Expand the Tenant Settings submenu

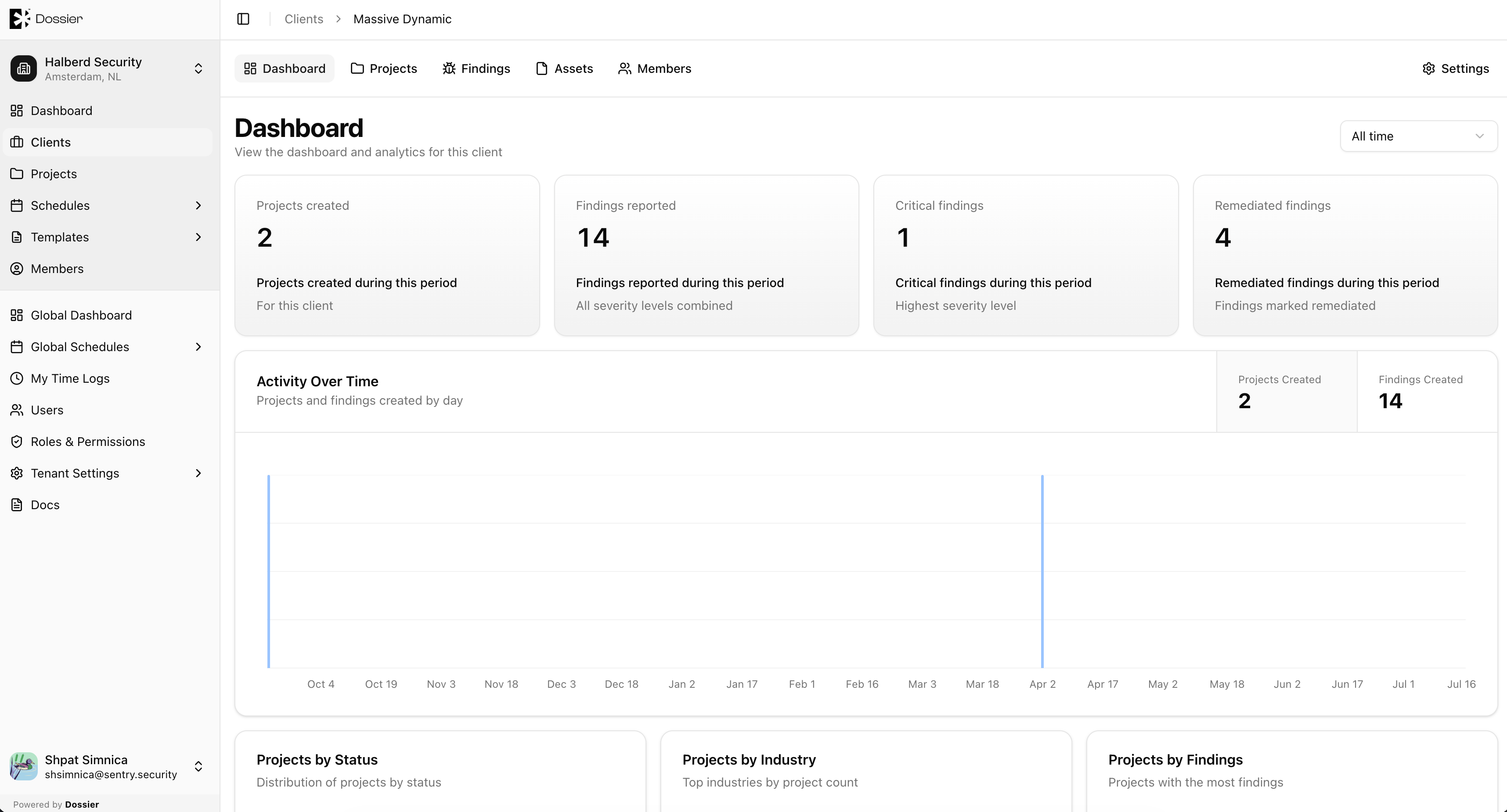(x=198, y=473)
